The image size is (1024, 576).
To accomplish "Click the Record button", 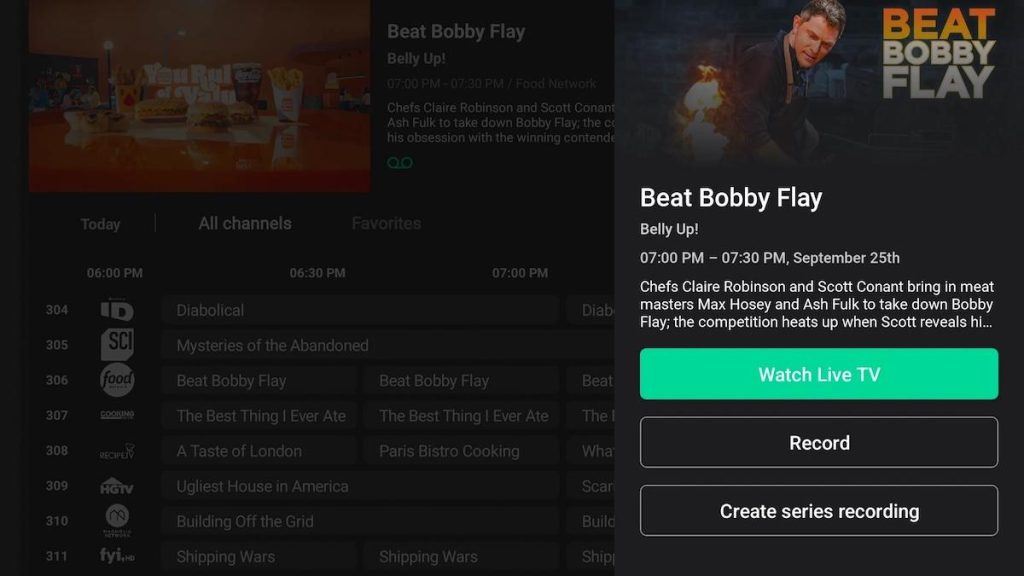I will point(819,442).
